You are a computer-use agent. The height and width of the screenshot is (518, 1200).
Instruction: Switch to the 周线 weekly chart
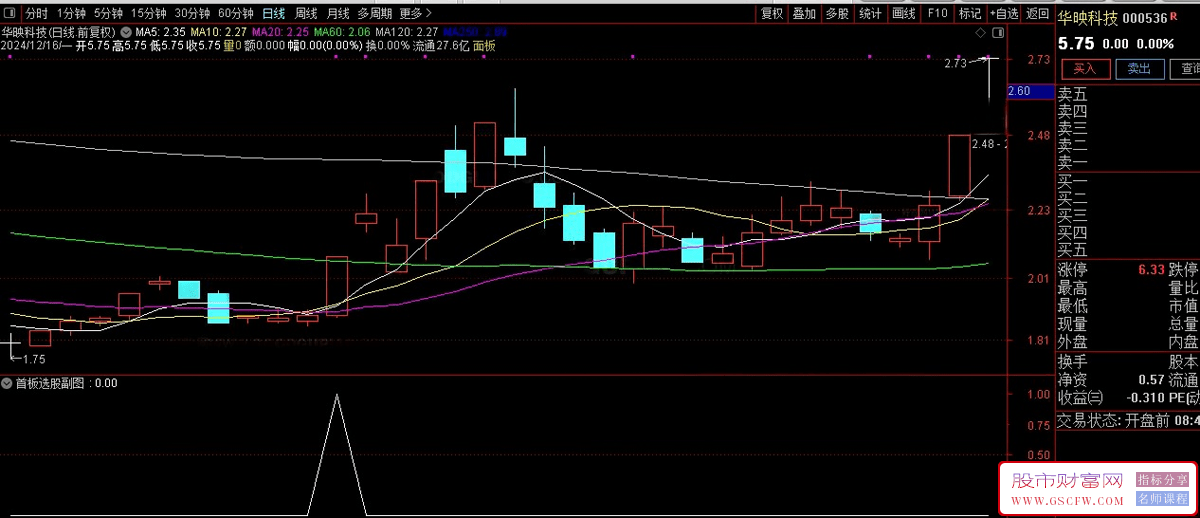[306, 14]
